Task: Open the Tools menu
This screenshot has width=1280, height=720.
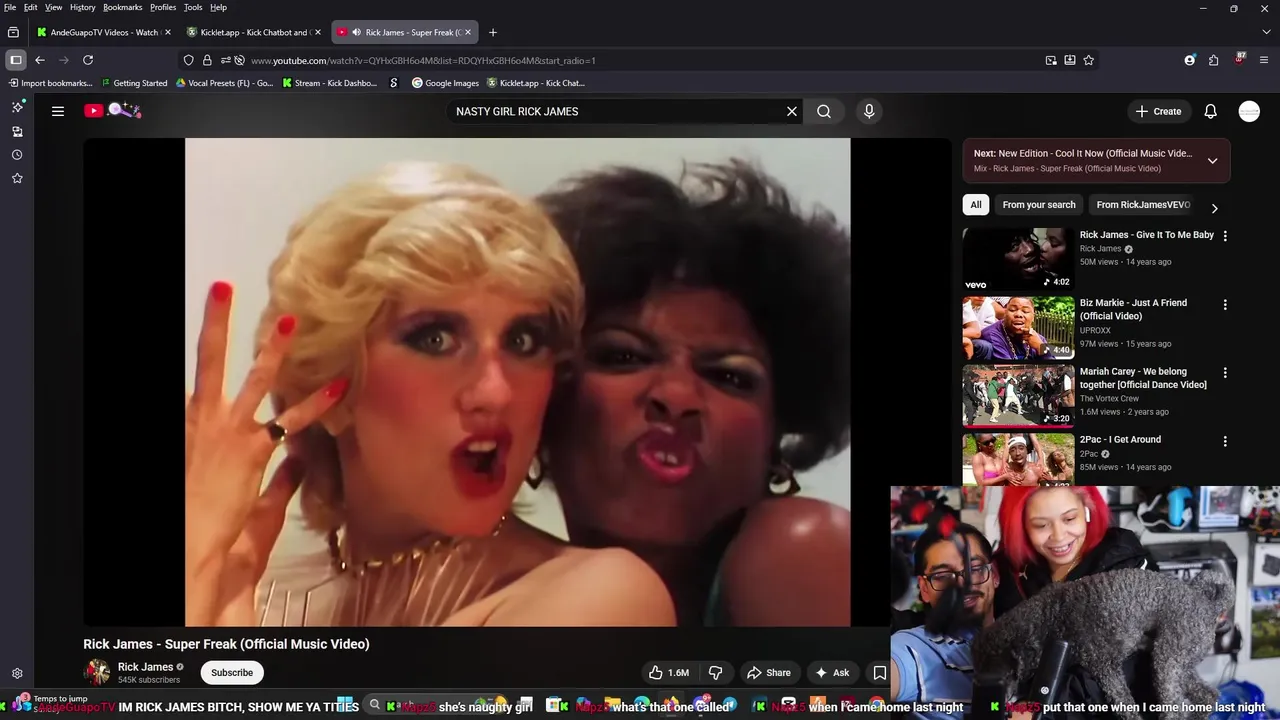Action: pyautogui.click(x=193, y=7)
